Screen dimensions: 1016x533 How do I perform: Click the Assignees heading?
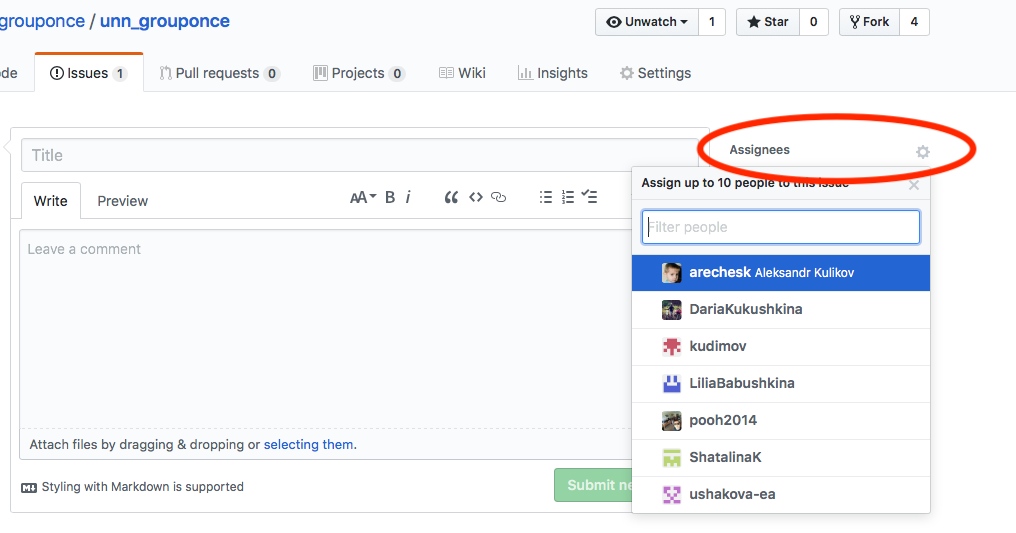click(x=759, y=150)
